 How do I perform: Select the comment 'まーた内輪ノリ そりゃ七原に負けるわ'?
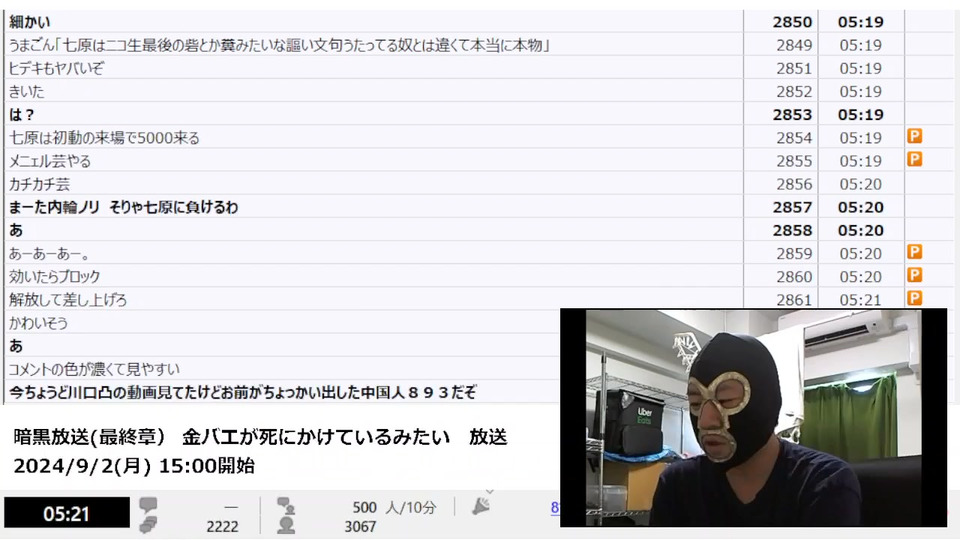123,208
